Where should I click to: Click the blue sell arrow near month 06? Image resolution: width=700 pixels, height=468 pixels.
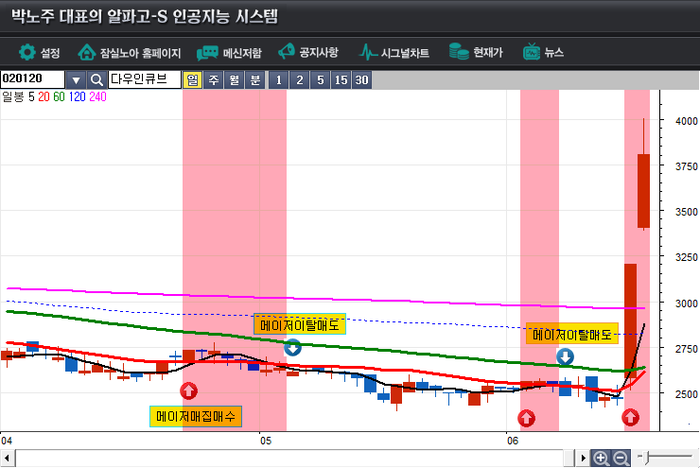(565, 357)
